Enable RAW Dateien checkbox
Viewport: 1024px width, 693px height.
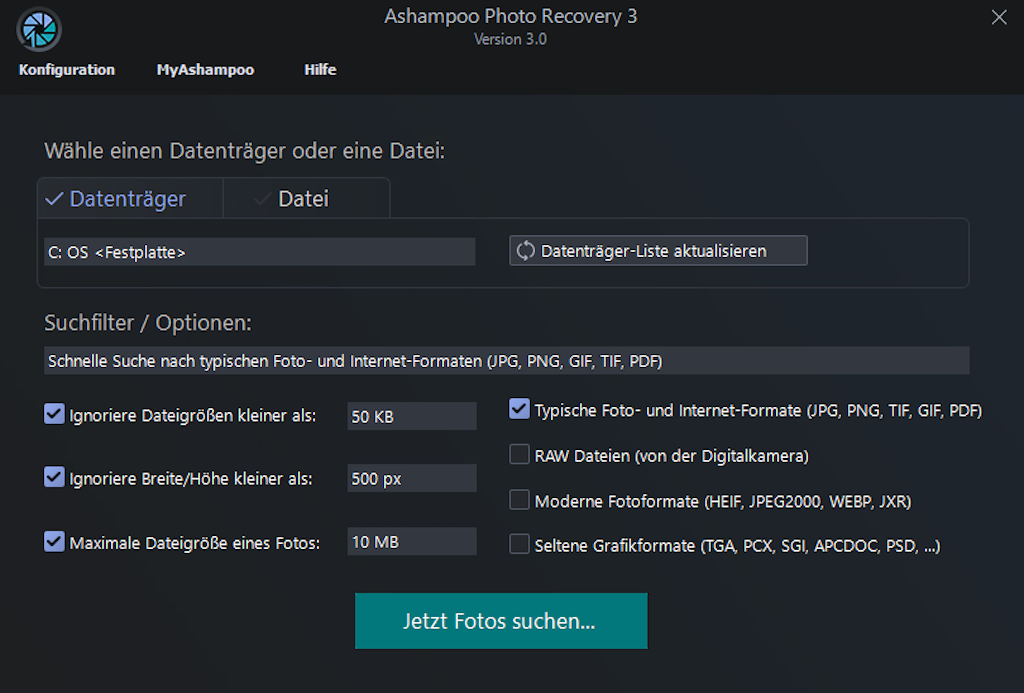519,455
